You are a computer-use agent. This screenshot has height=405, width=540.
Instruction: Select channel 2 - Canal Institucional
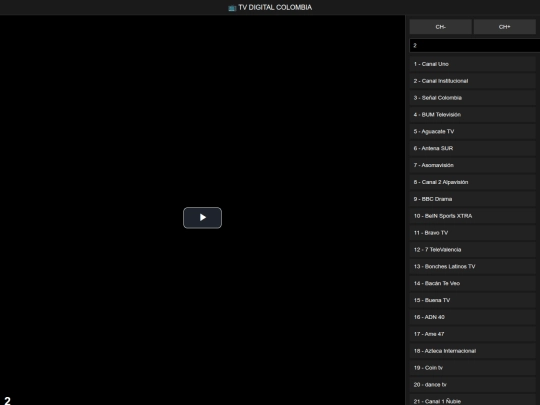(472, 81)
